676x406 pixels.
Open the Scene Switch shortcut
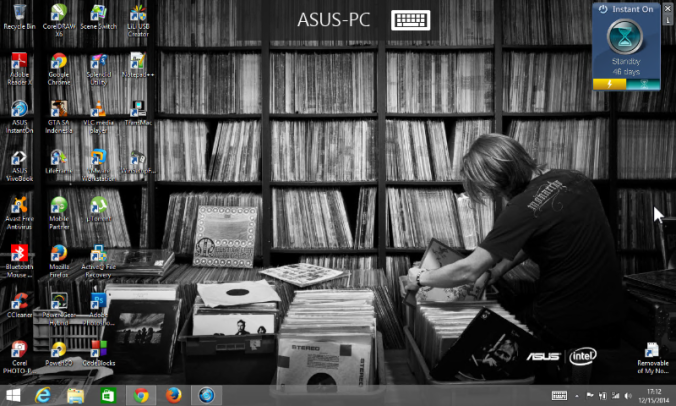(98, 16)
